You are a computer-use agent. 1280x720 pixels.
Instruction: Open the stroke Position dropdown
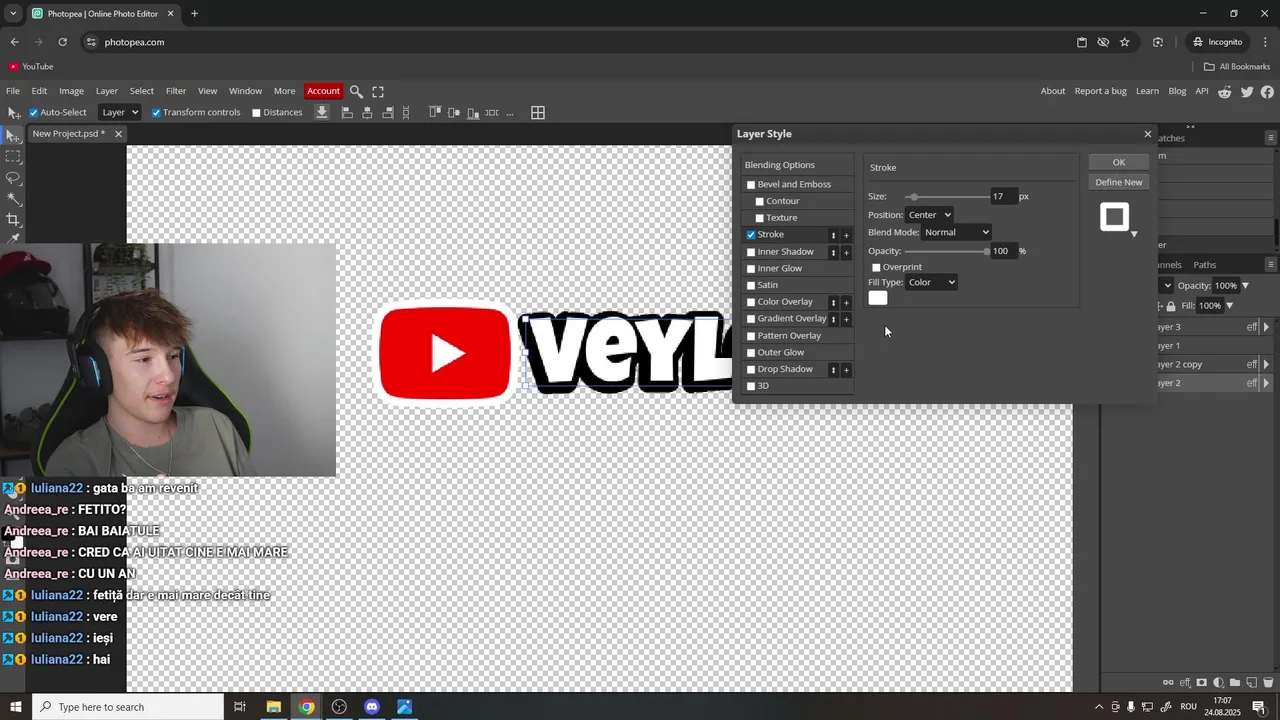(930, 215)
